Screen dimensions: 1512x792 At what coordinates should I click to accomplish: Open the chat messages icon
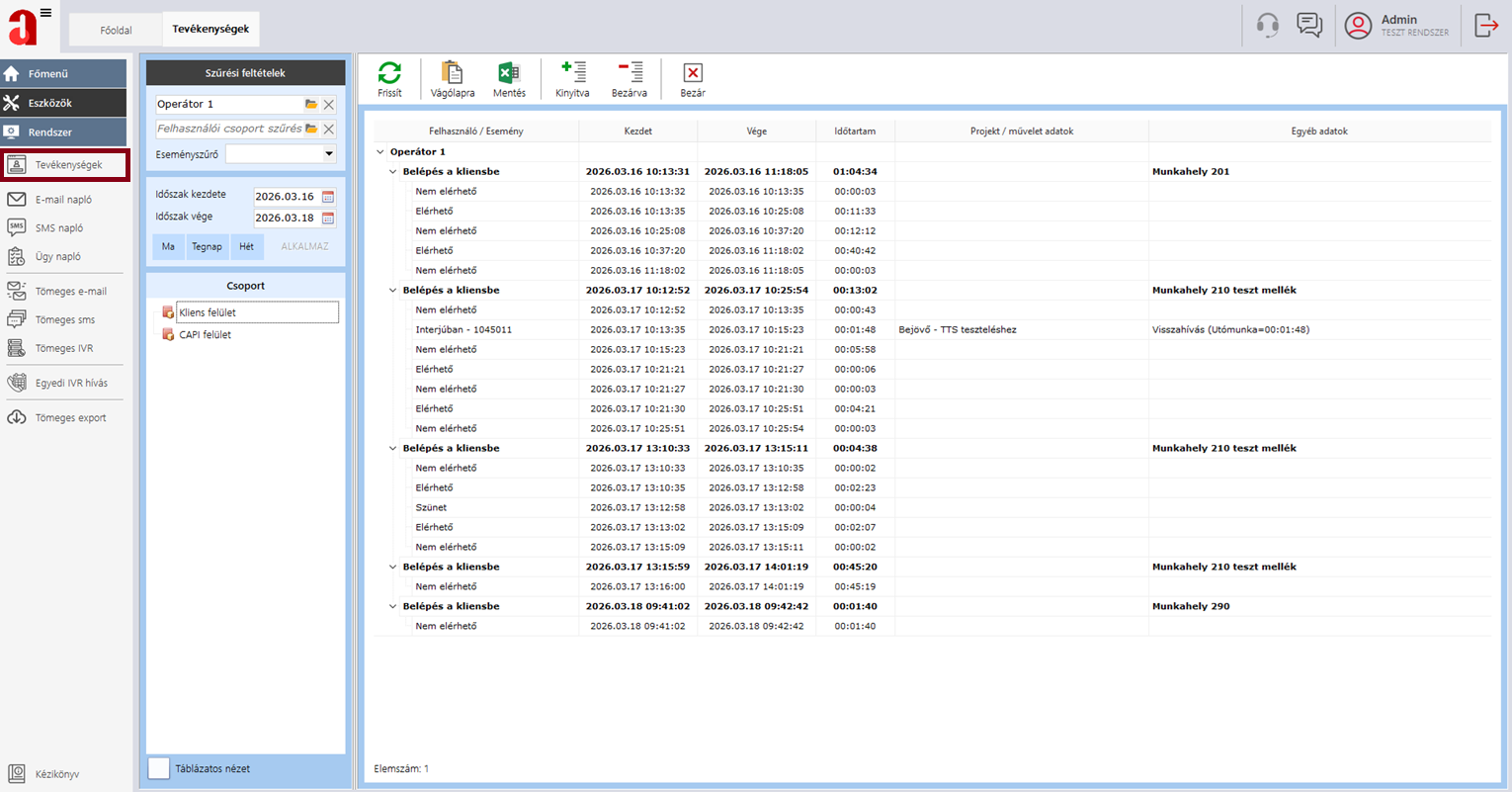(x=1309, y=26)
